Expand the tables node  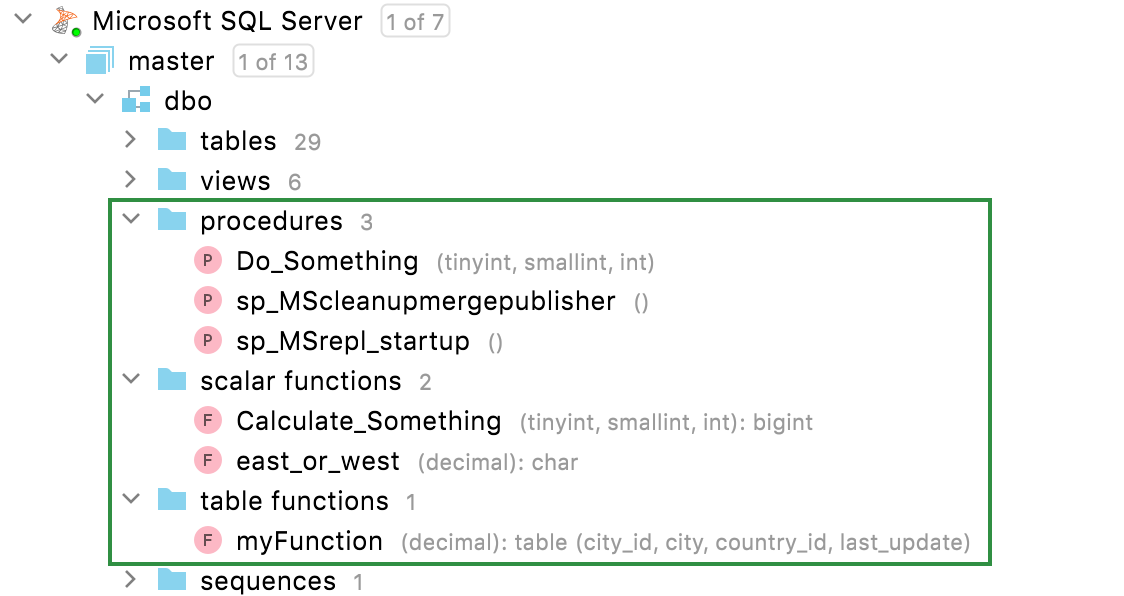pos(130,140)
